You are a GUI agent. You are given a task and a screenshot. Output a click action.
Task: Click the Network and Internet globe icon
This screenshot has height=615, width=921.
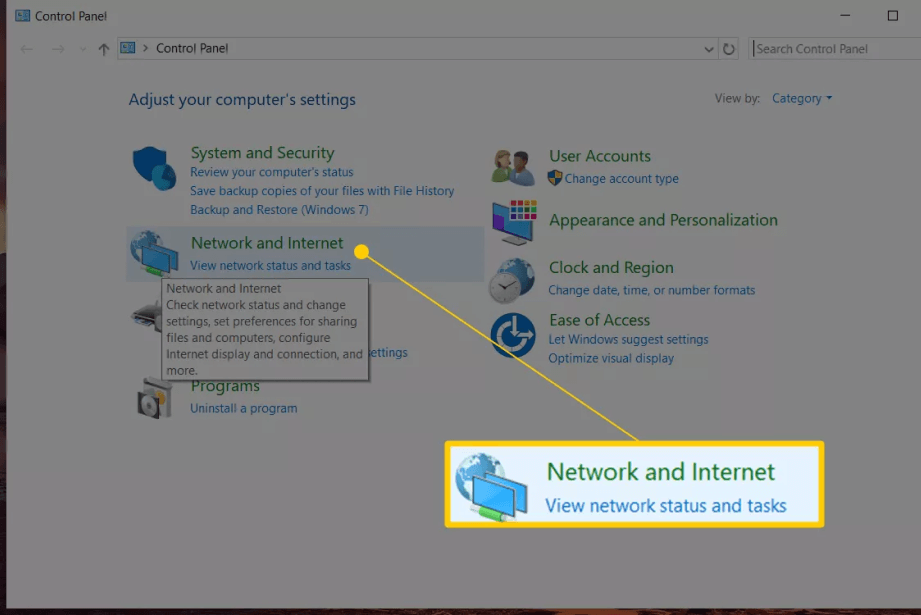tap(154, 253)
